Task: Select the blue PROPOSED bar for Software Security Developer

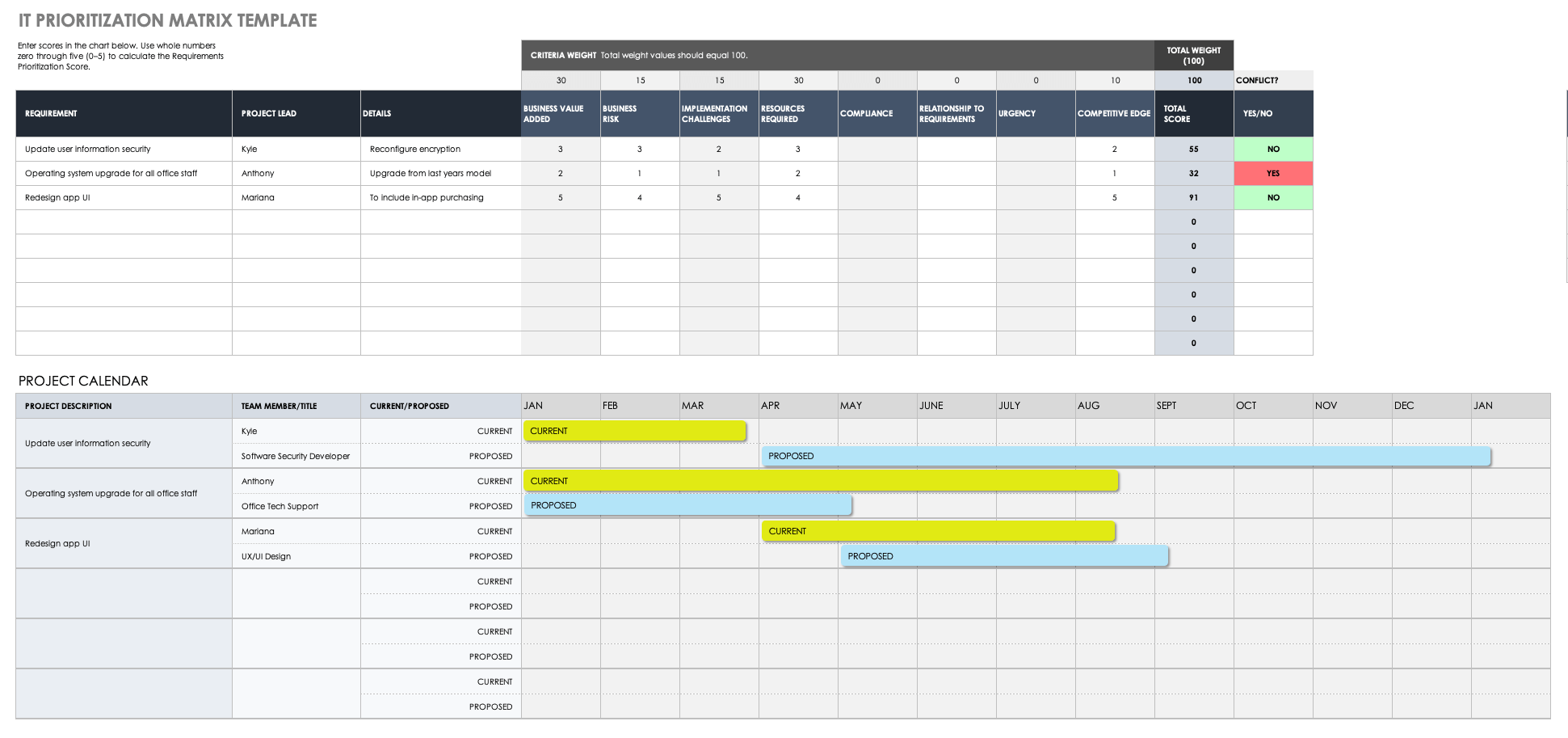Action: 1125,456
